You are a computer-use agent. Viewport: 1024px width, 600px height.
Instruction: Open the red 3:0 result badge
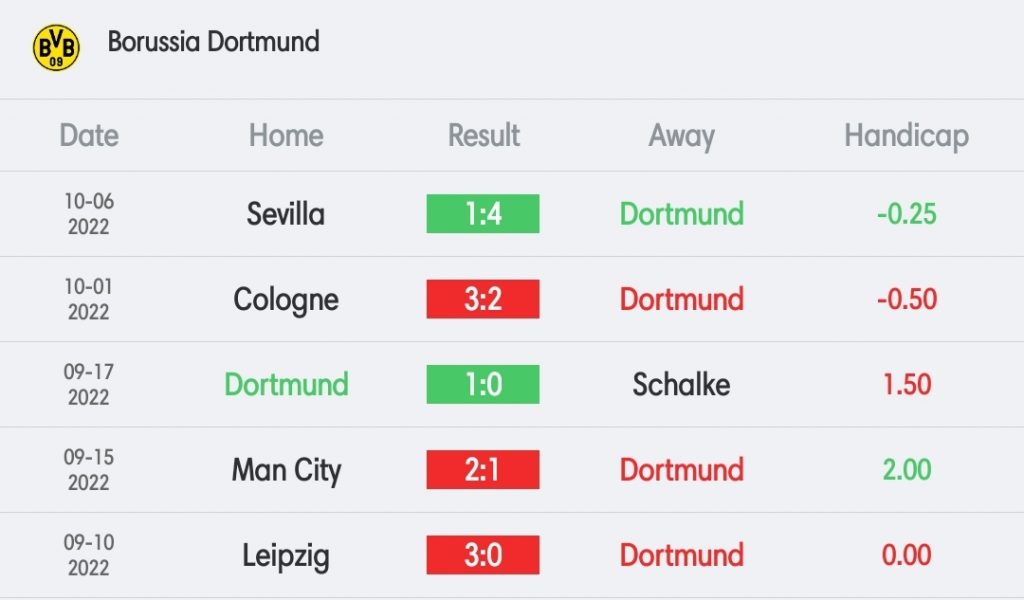pyautogui.click(x=483, y=555)
